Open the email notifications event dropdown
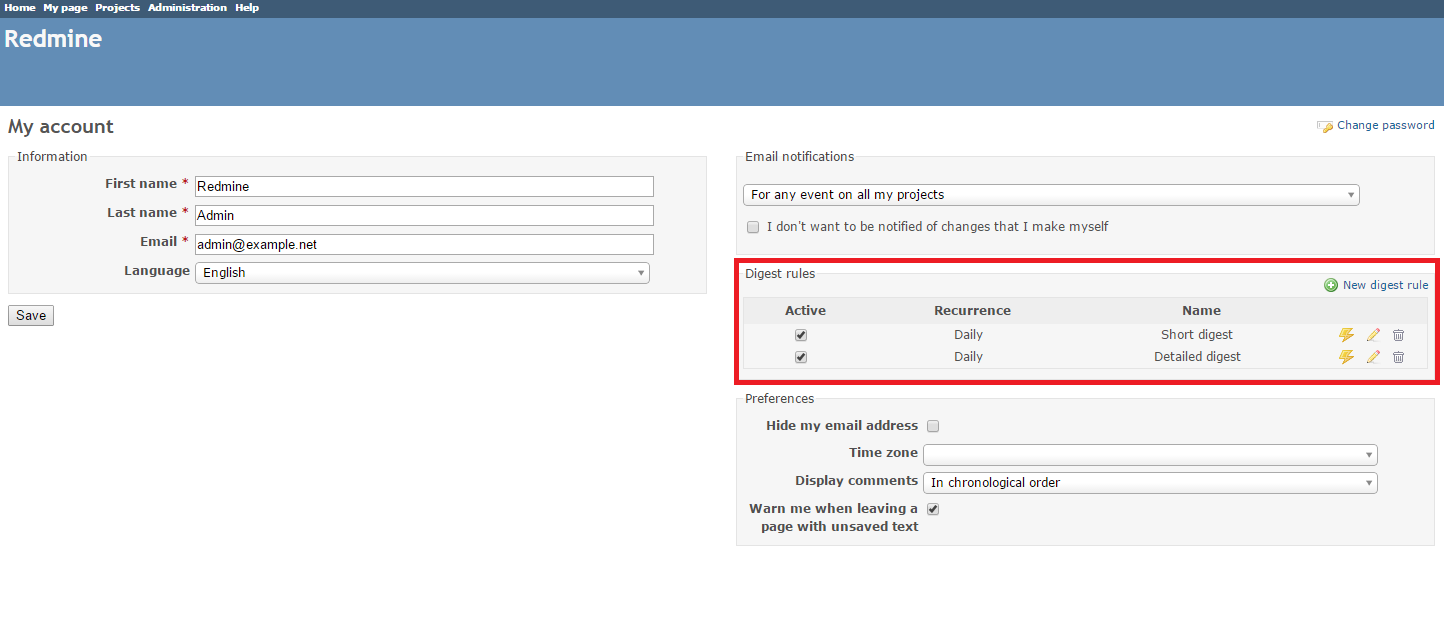 pyautogui.click(x=1051, y=195)
